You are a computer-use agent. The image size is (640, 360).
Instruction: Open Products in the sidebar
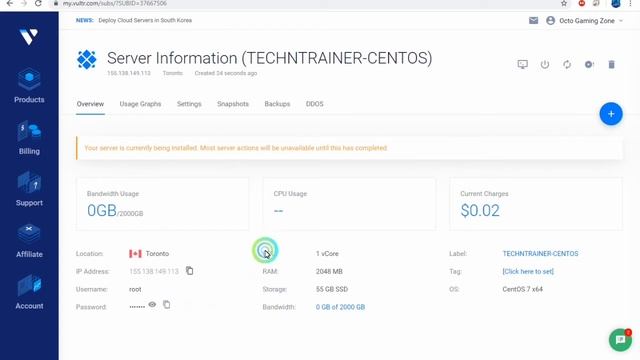point(29,86)
